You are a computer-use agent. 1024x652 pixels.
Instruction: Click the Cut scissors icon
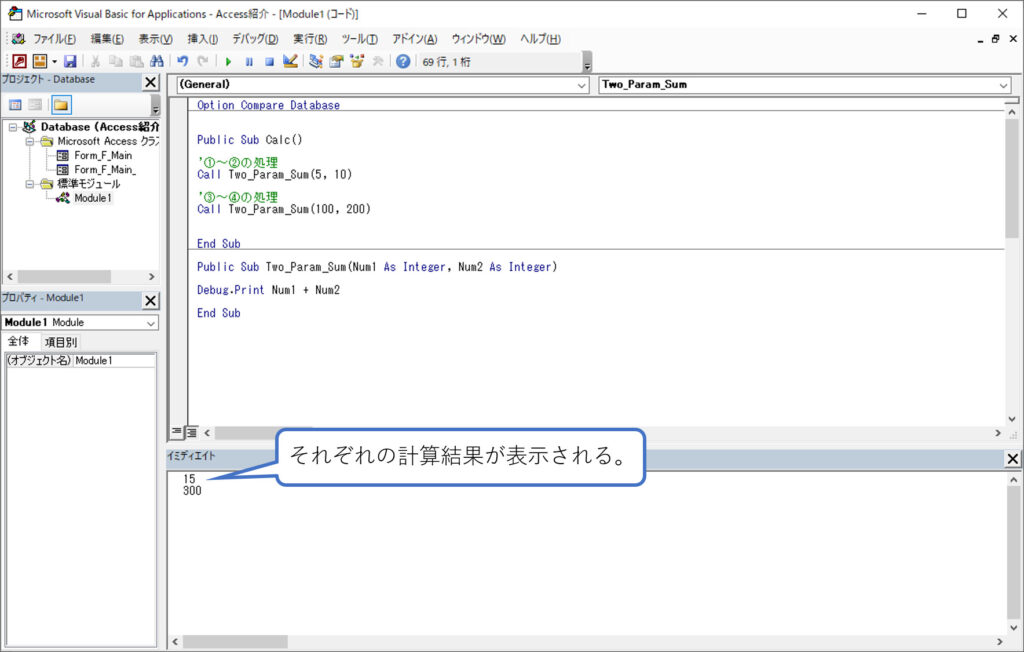(x=95, y=61)
